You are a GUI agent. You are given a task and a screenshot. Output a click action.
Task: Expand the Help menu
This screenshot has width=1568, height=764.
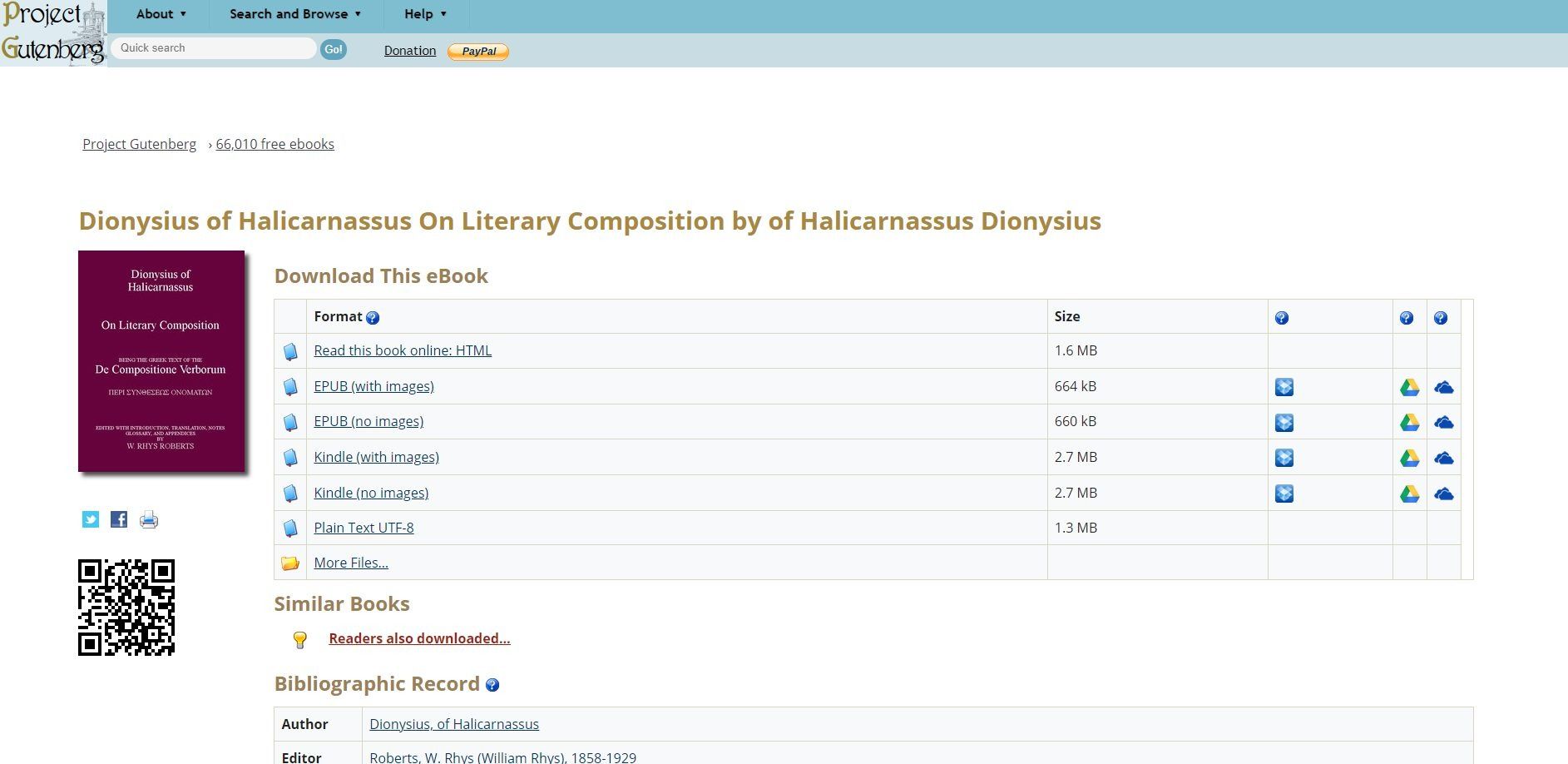click(425, 14)
